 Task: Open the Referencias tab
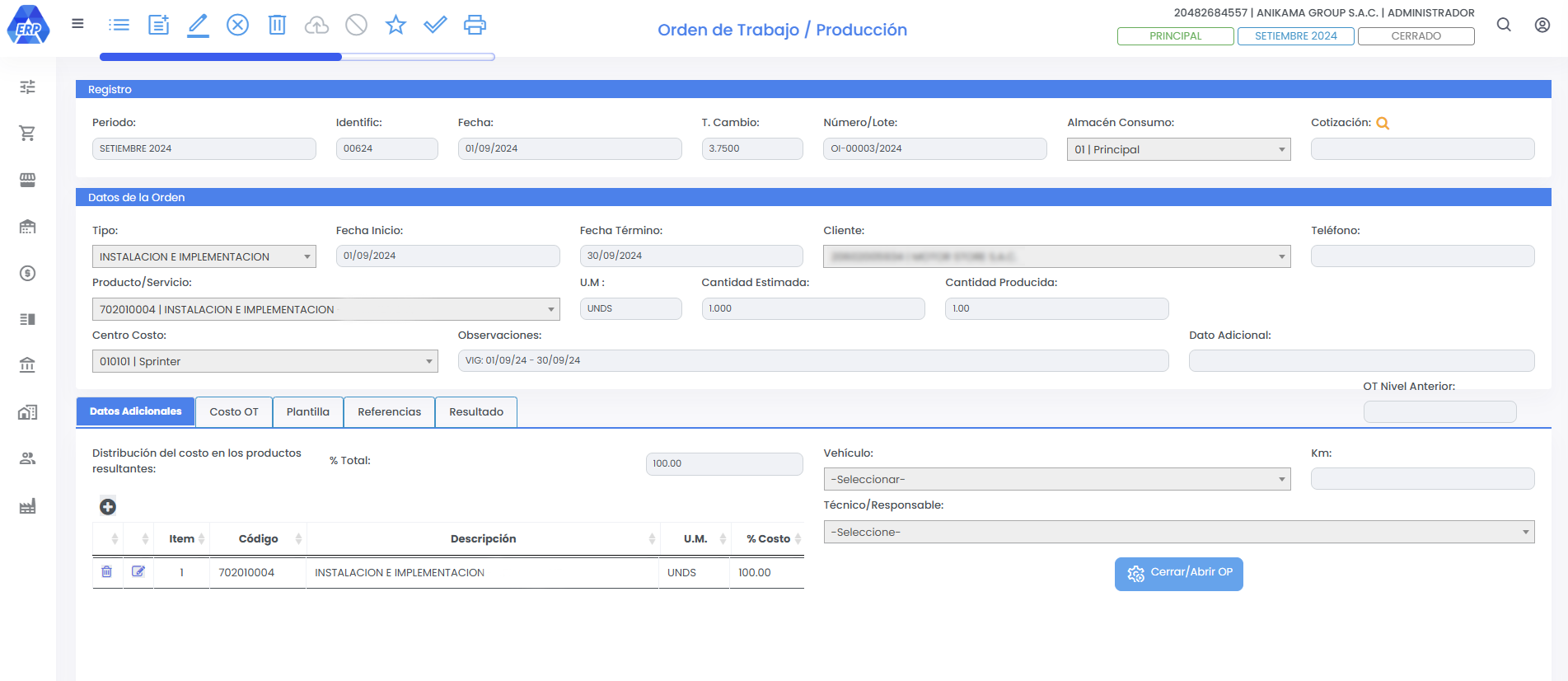coord(389,411)
